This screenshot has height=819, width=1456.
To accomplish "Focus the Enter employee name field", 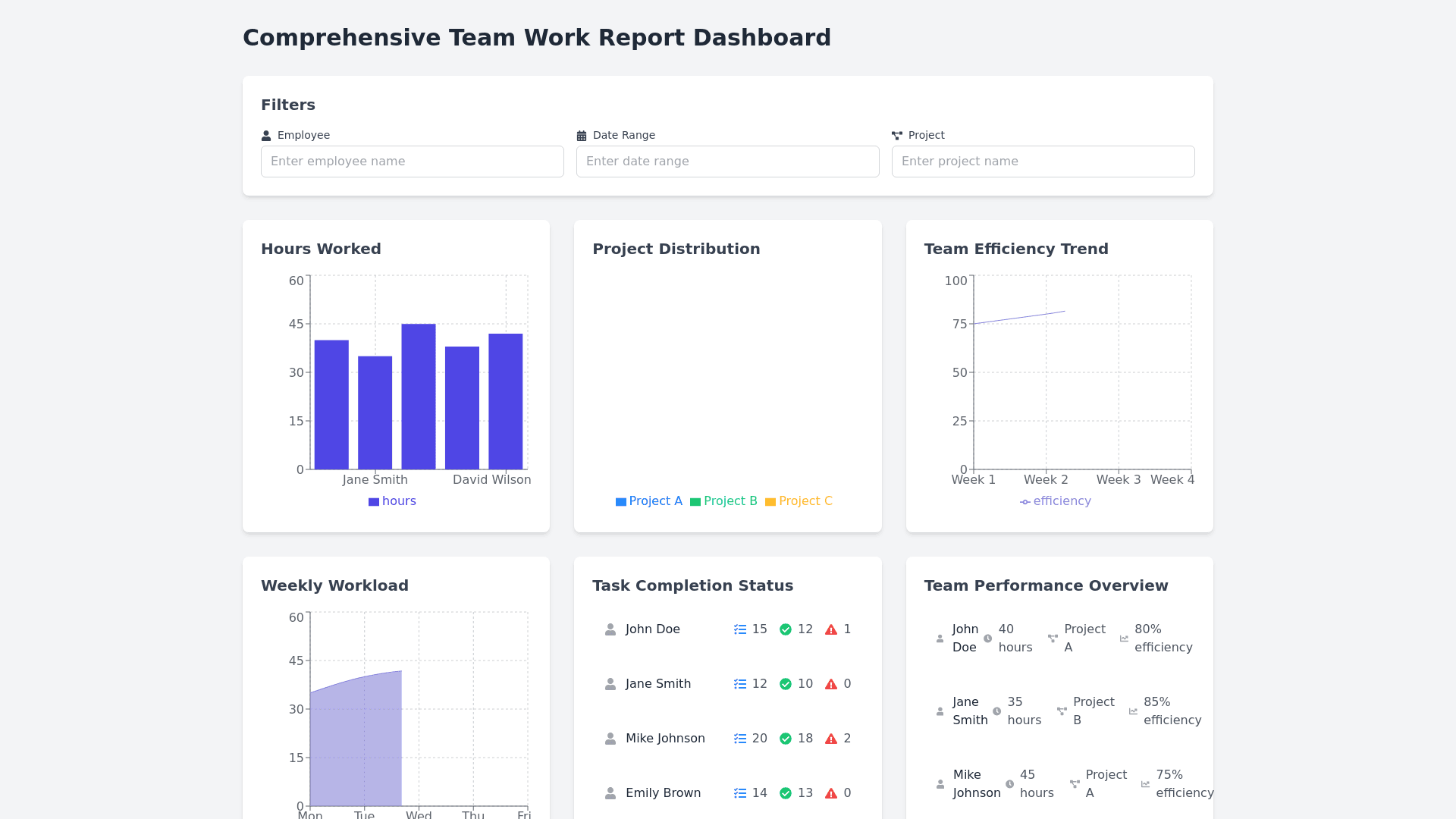I will (413, 162).
